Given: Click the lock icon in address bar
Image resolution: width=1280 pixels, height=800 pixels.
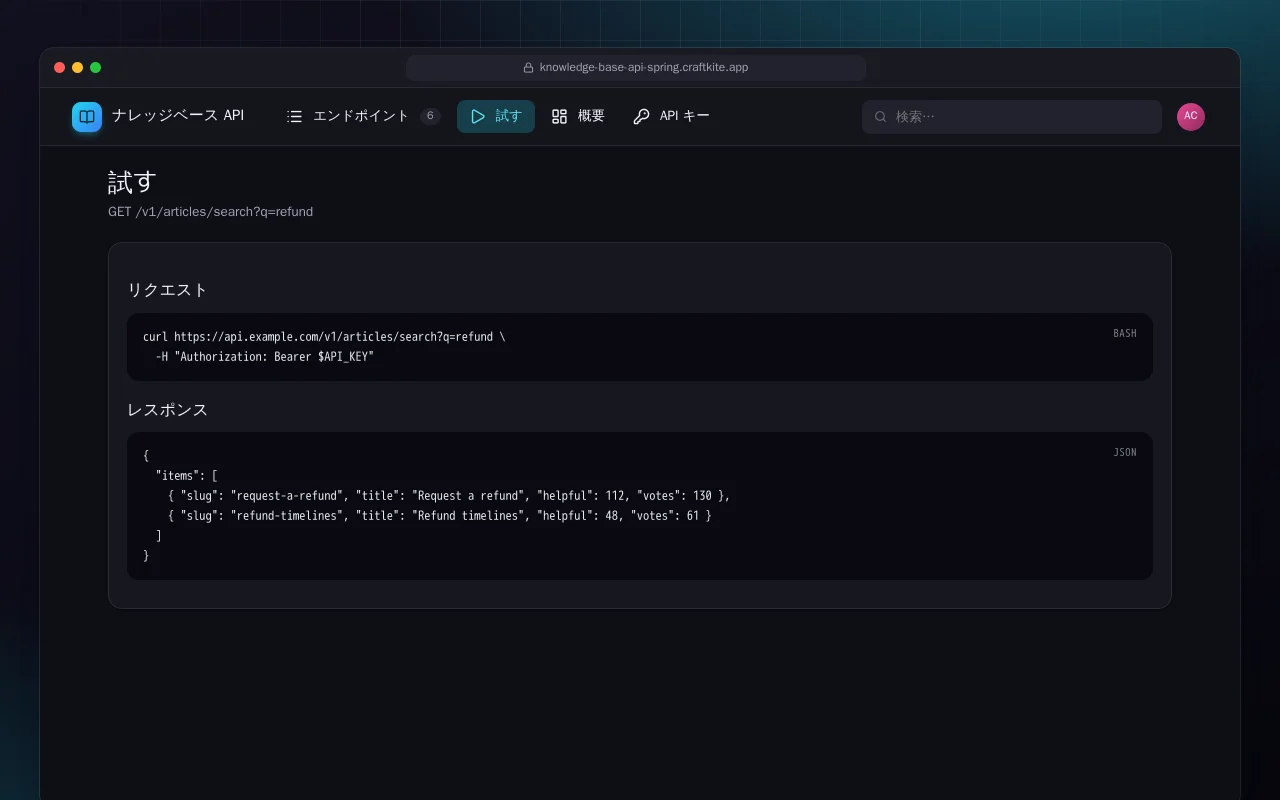Looking at the screenshot, I should click(528, 68).
